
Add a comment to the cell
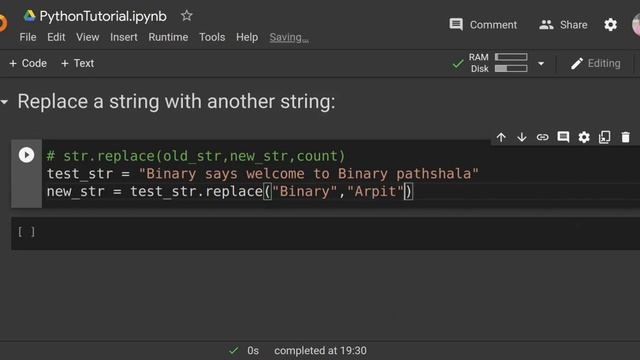[563, 137]
